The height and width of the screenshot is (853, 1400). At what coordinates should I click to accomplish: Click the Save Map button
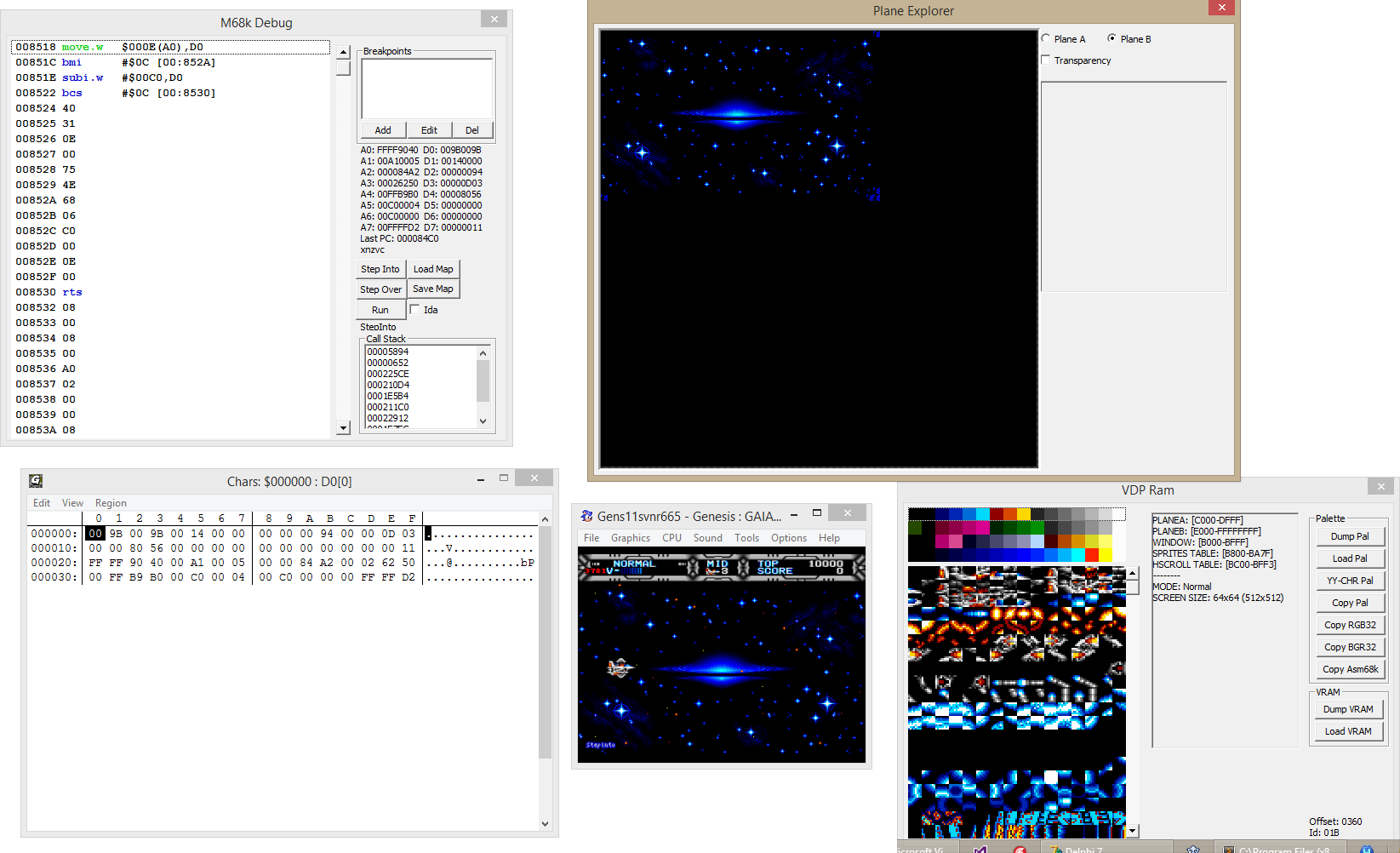pyautogui.click(x=433, y=289)
